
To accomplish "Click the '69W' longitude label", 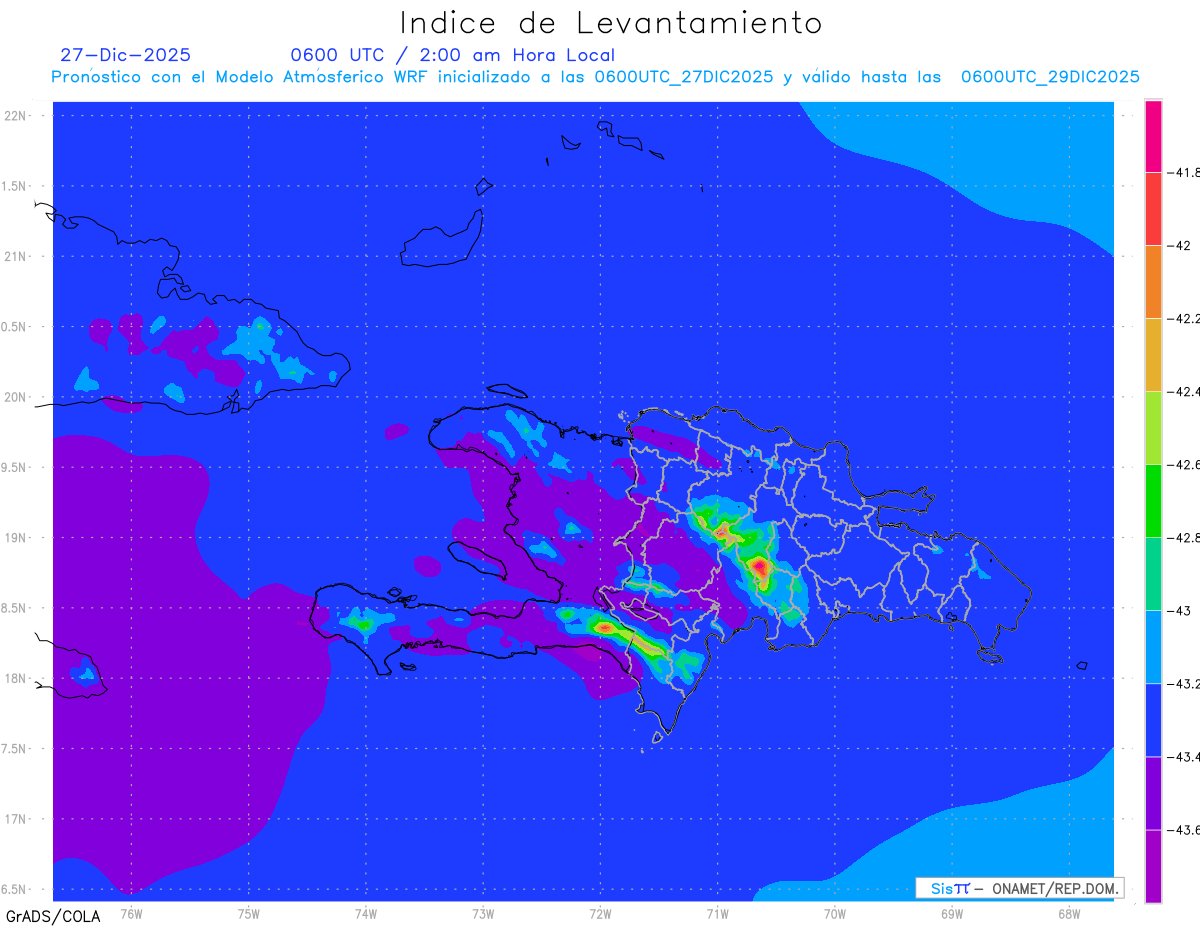I will (951, 914).
